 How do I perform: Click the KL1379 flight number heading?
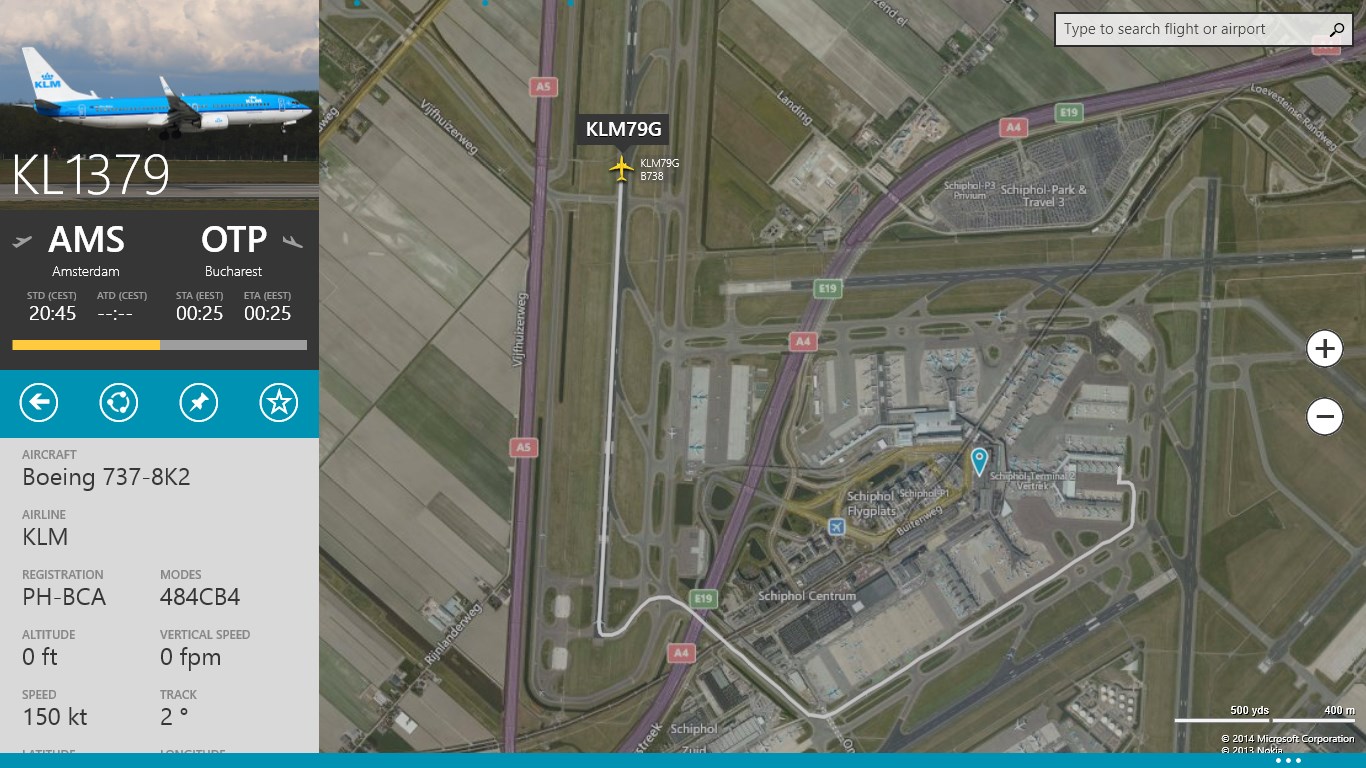91,175
